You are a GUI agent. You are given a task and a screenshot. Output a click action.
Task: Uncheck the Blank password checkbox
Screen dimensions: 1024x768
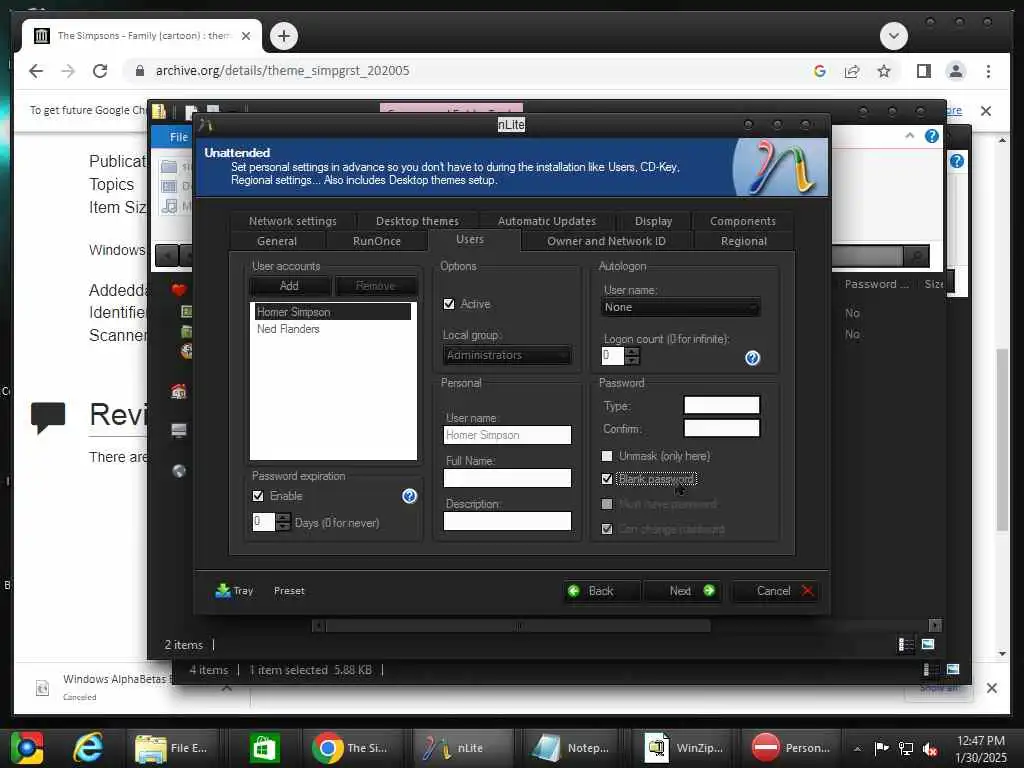pos(607,479)
